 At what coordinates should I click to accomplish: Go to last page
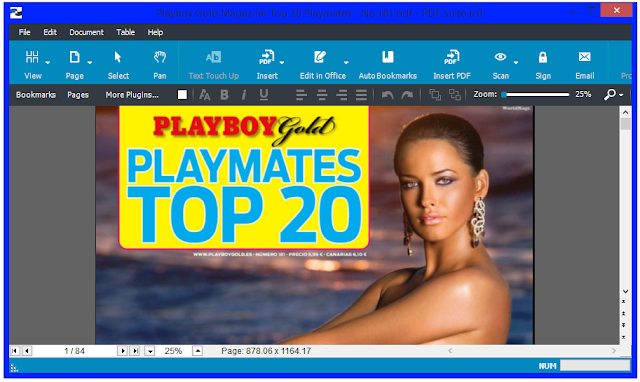[x=134, y=351]
